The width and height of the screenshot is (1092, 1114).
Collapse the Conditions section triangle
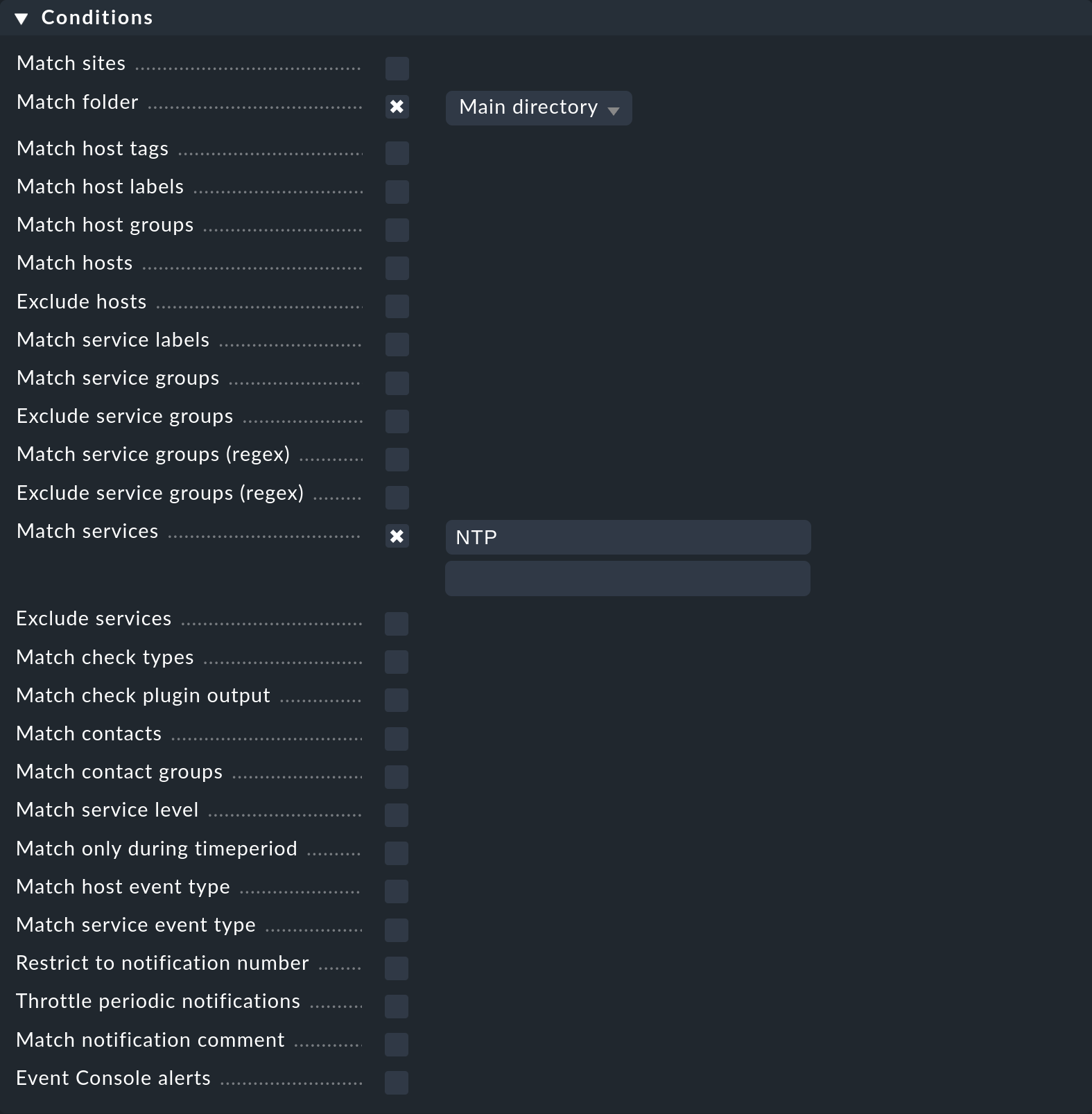[x=21, y=19]
